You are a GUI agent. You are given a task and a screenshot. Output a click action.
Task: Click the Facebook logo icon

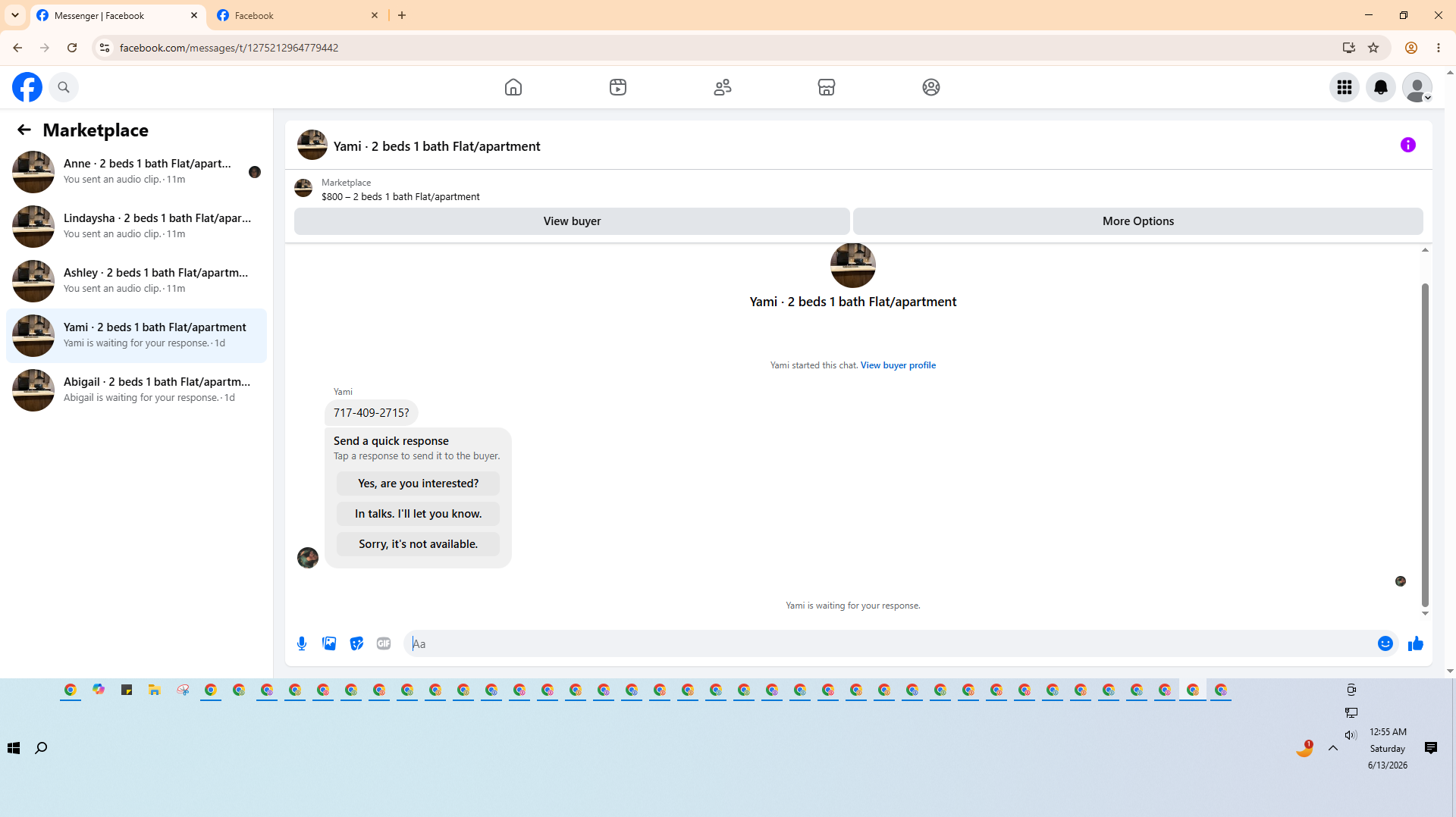click(27, 87)
